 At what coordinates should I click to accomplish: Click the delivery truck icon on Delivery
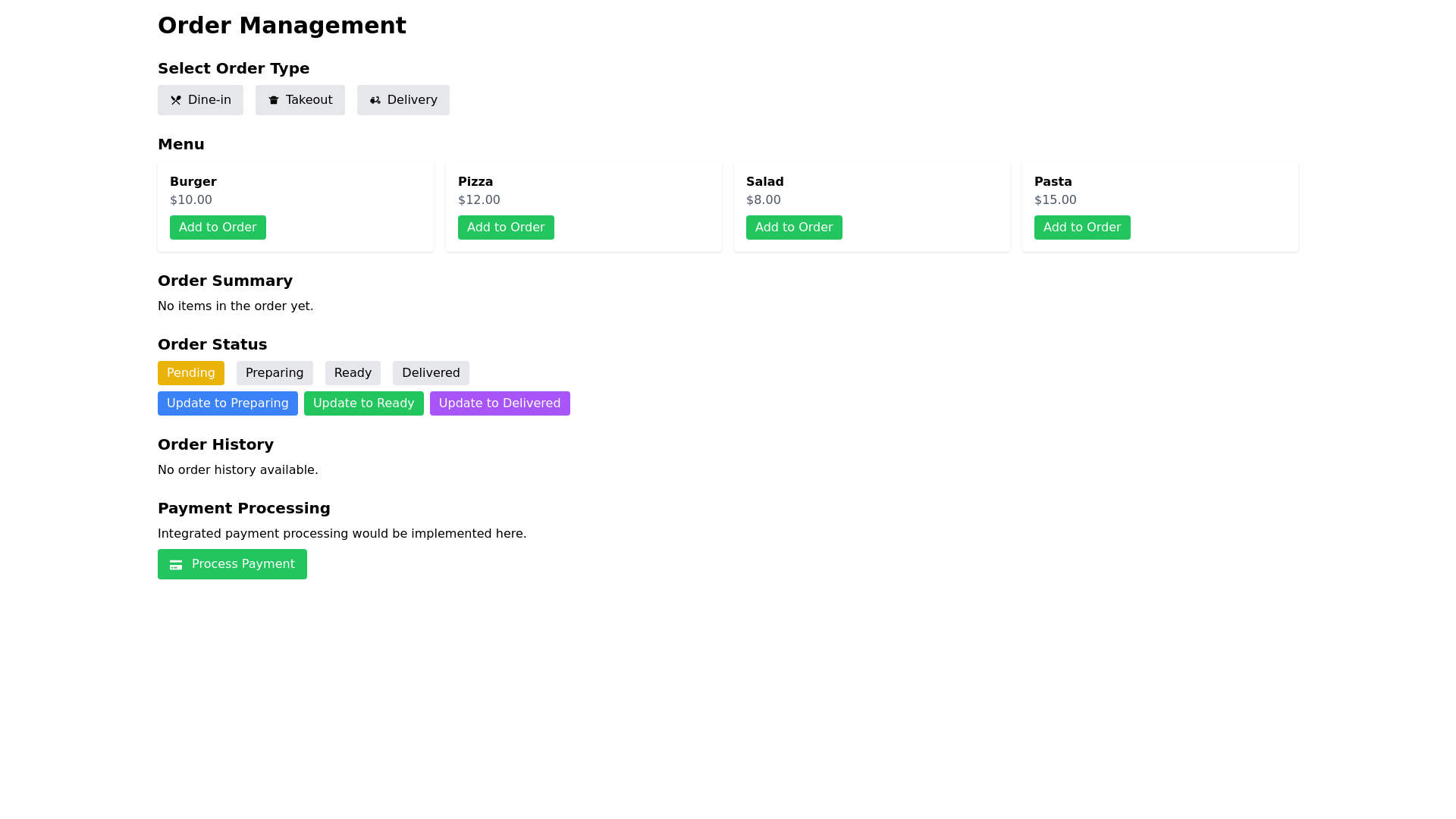tap(375, 99)
